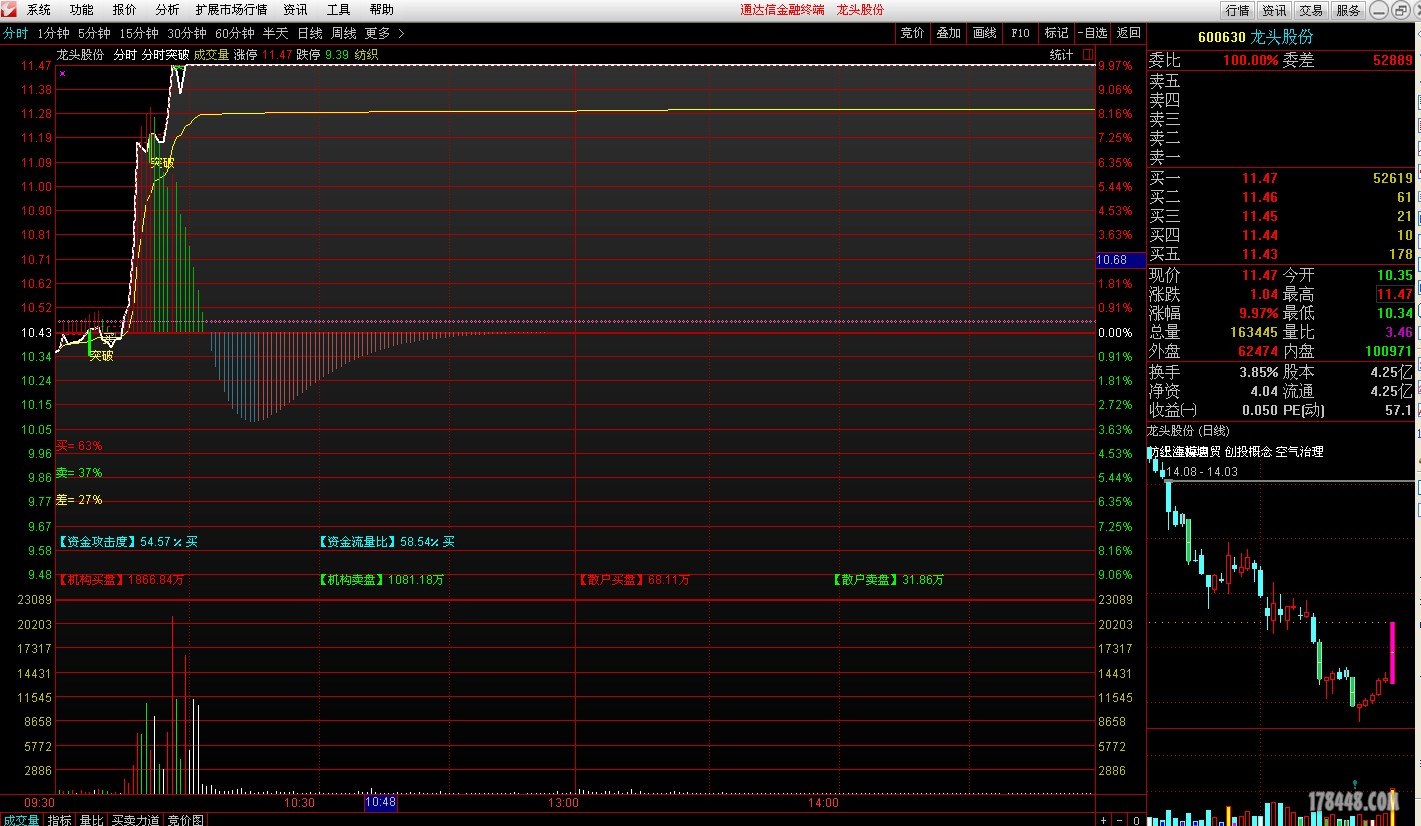This screenshot has width=1421, height=826.
Task: Click the 最高 11.47 boxed value
Action: (x=1395, y=295)
